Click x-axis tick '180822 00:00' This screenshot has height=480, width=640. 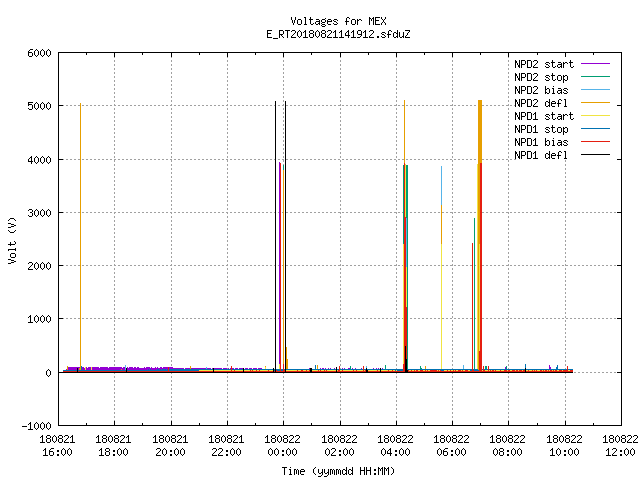[282, 446]
